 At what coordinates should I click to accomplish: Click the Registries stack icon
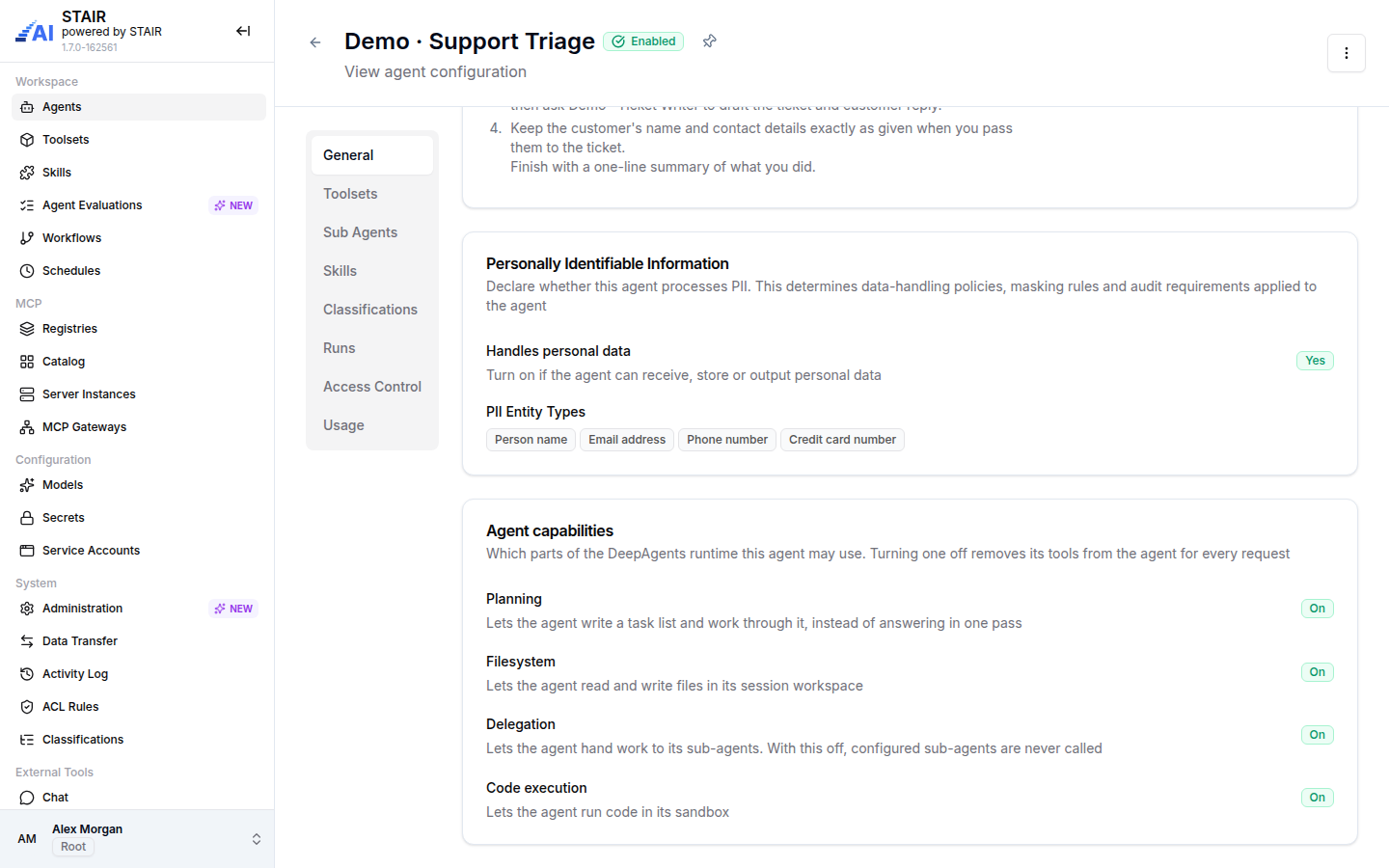[27, 329]
